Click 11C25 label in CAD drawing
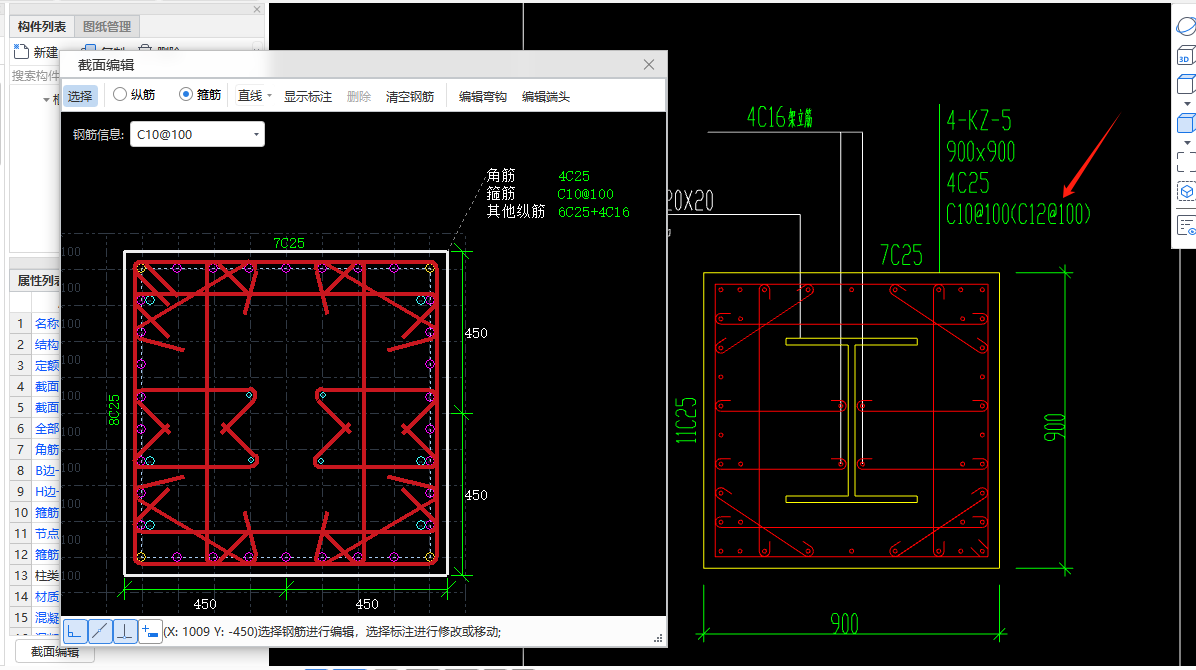1196x670 pixels. click(686, 420)
